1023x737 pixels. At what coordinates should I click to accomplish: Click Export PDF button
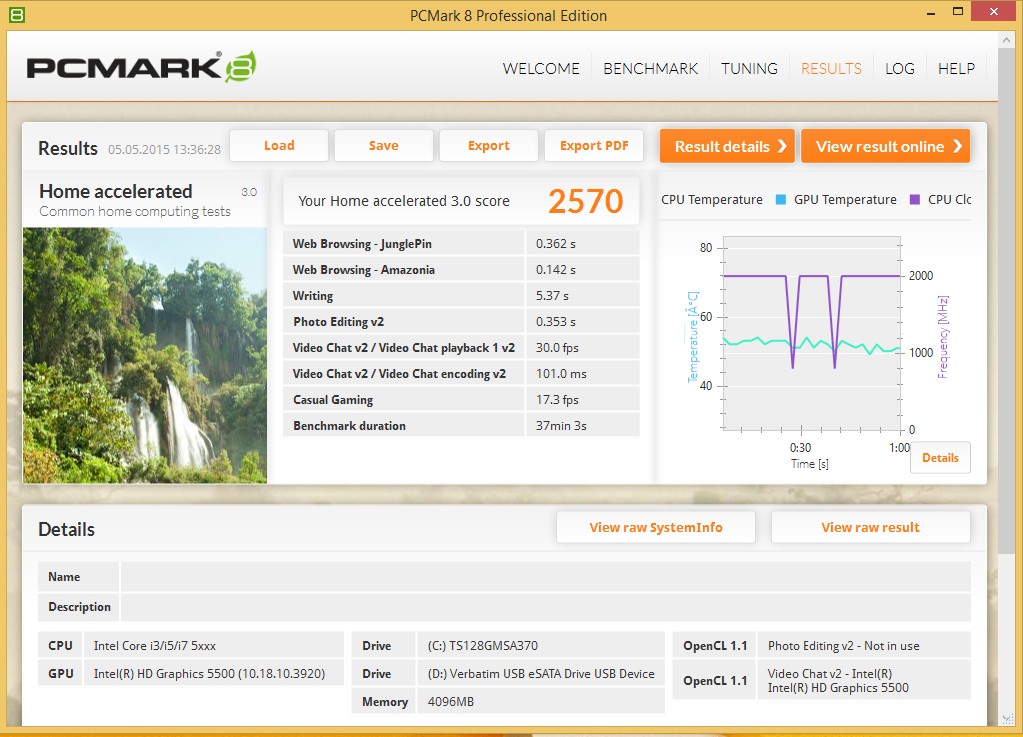(x=594, y=145)
